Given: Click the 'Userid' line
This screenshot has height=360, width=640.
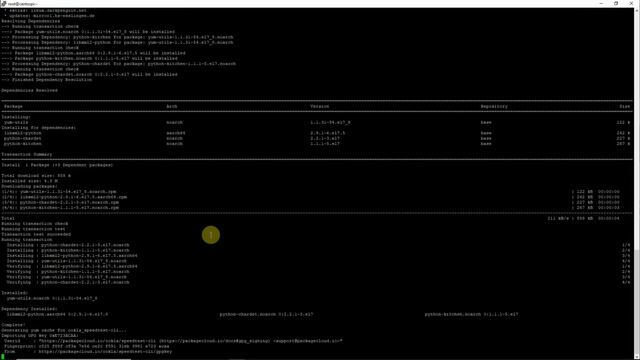Looking at the screenshot, I should coord(173,341).
